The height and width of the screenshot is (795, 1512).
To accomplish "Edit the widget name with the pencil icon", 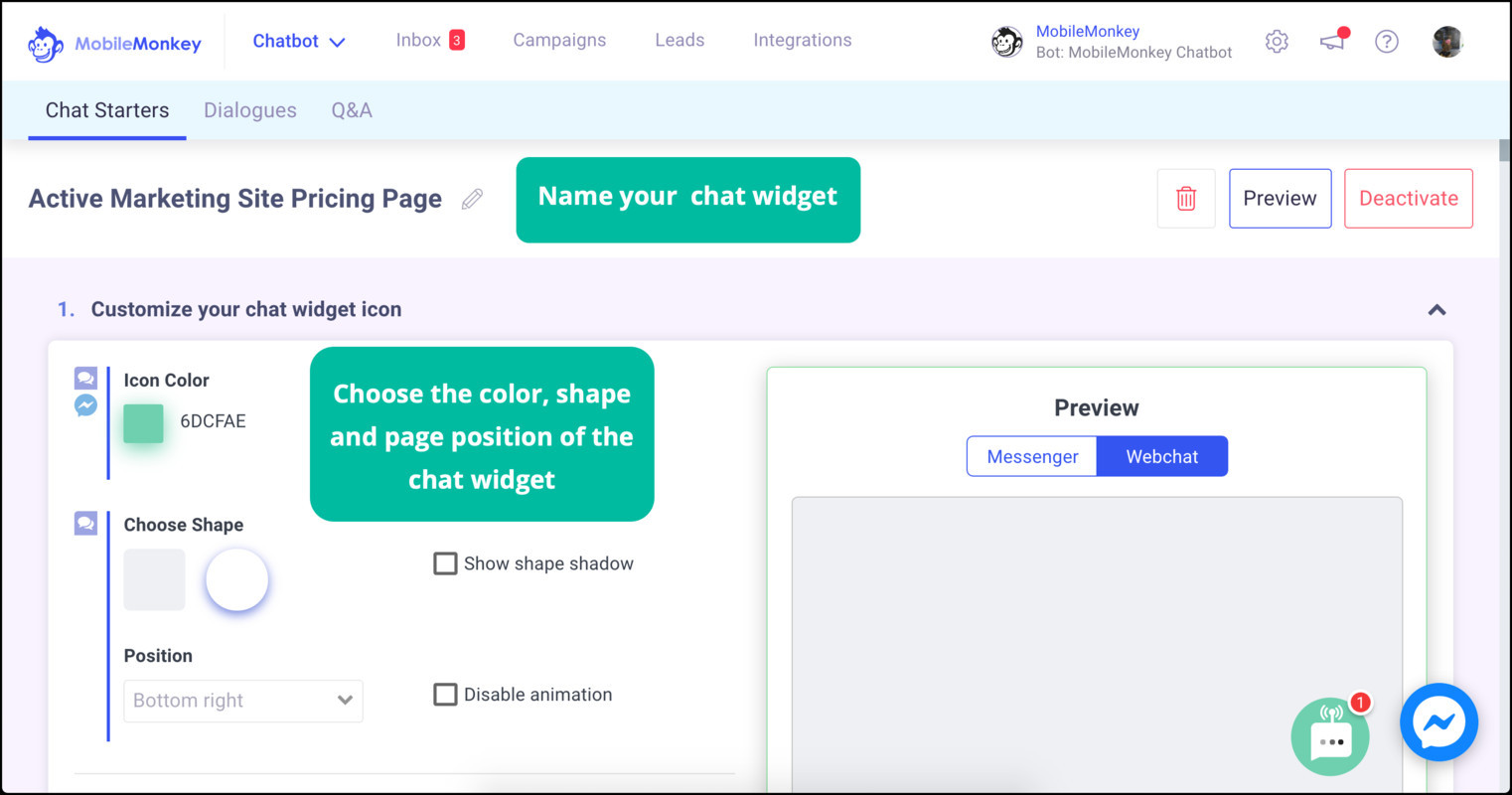I will [472, 199].
